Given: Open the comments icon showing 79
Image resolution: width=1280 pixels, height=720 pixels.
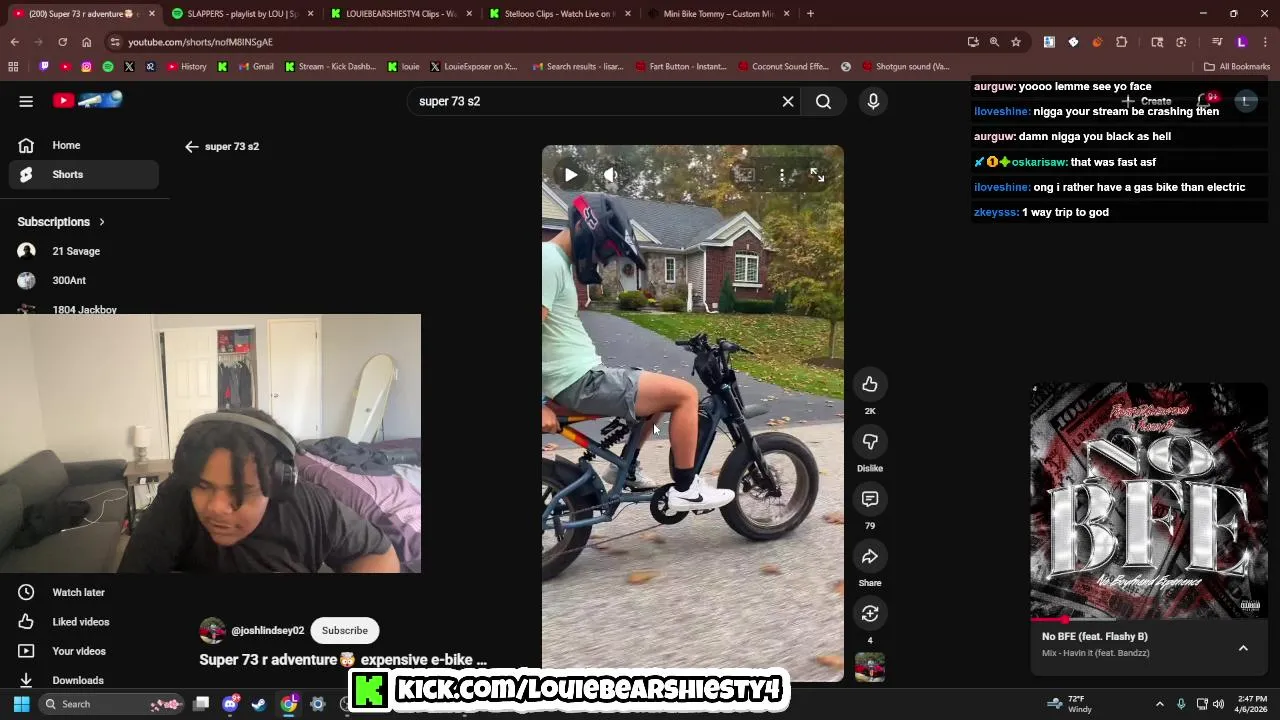Looking at the screenshot, I should pyautogui.click(x=870, y=499).
